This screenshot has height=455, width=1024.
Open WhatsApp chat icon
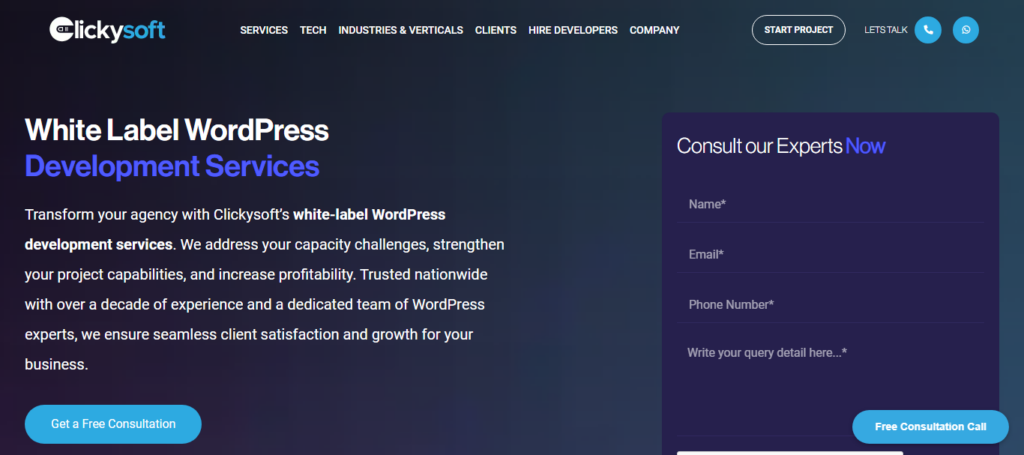click(x=965, y=30)
